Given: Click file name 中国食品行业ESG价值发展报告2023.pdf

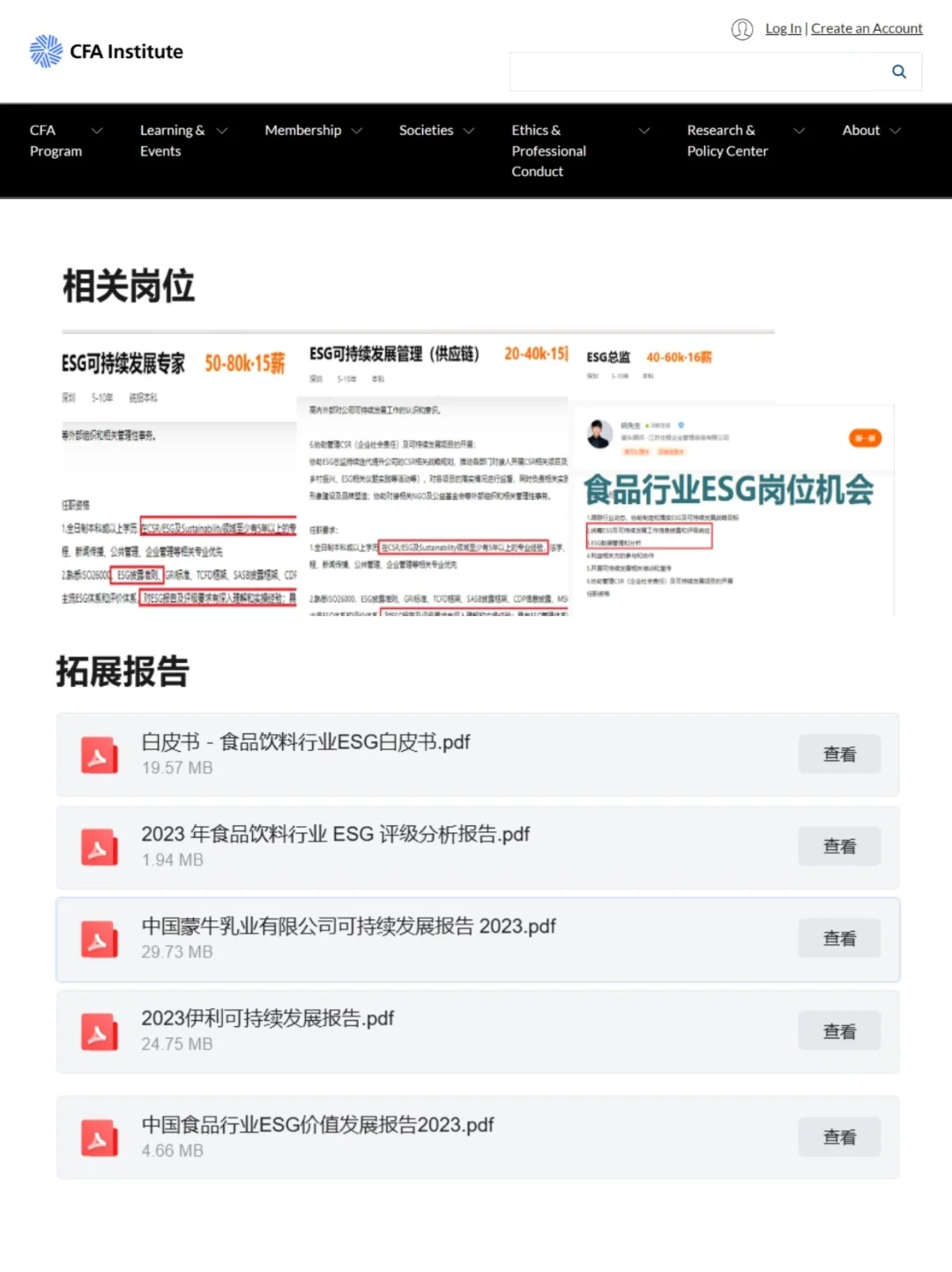Looking at the screenshot, I should [318, 1125].
